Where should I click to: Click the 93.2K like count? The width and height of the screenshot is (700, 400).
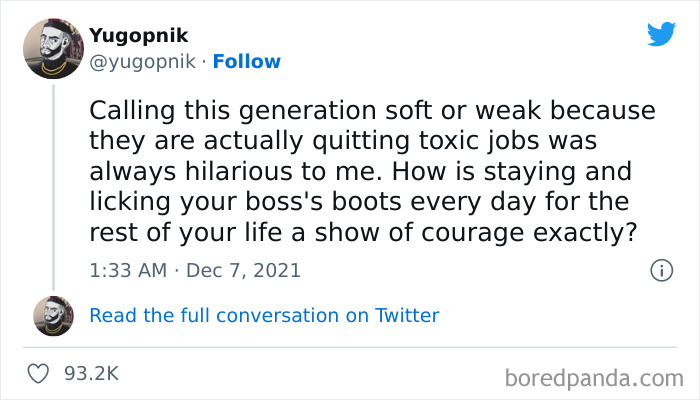(x=91, y=373)
